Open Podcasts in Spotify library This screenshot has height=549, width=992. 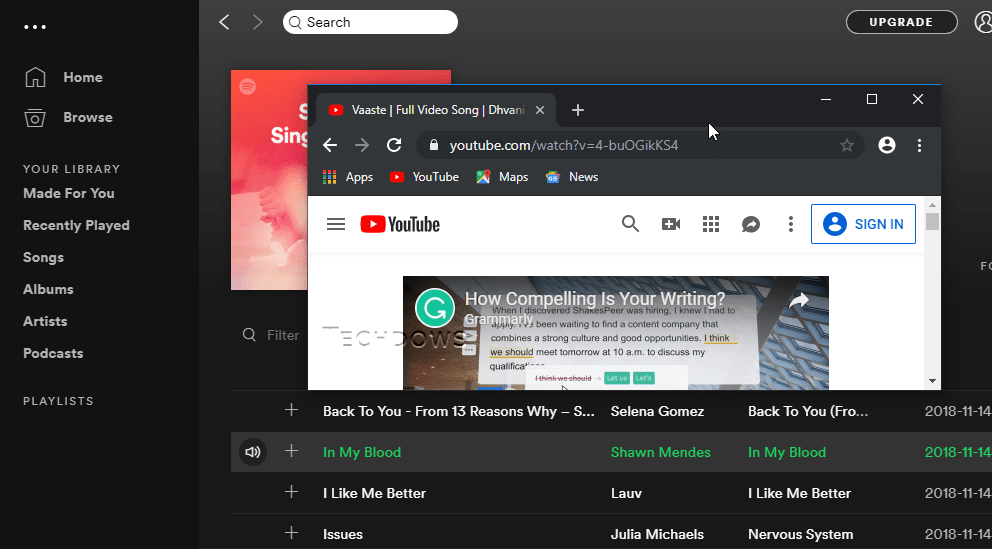coord(53,353)
